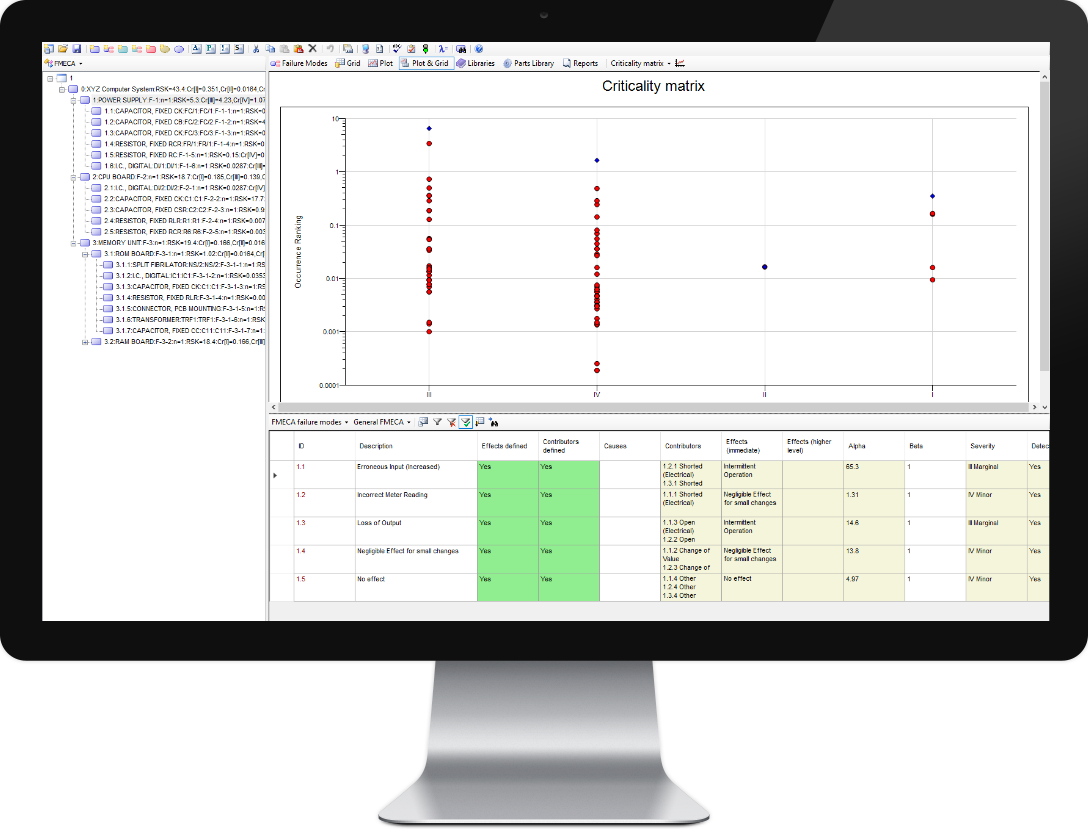Collapse the 1:POWER SUPPLY tree node

coord(74,100)
